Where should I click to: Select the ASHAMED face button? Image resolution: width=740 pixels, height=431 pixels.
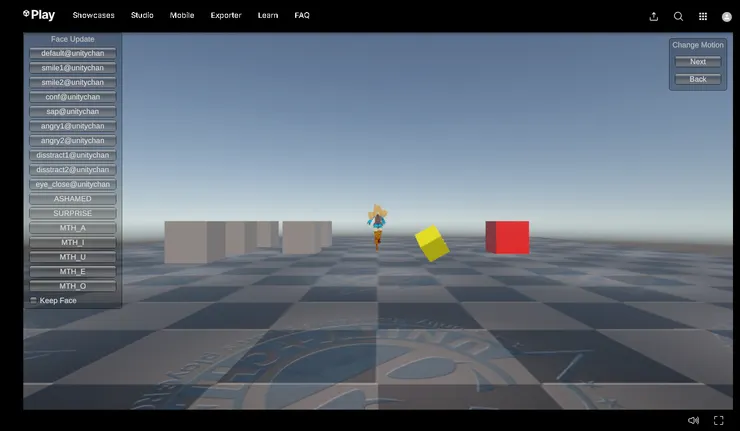pyautogui.click(x=73, y=199)
